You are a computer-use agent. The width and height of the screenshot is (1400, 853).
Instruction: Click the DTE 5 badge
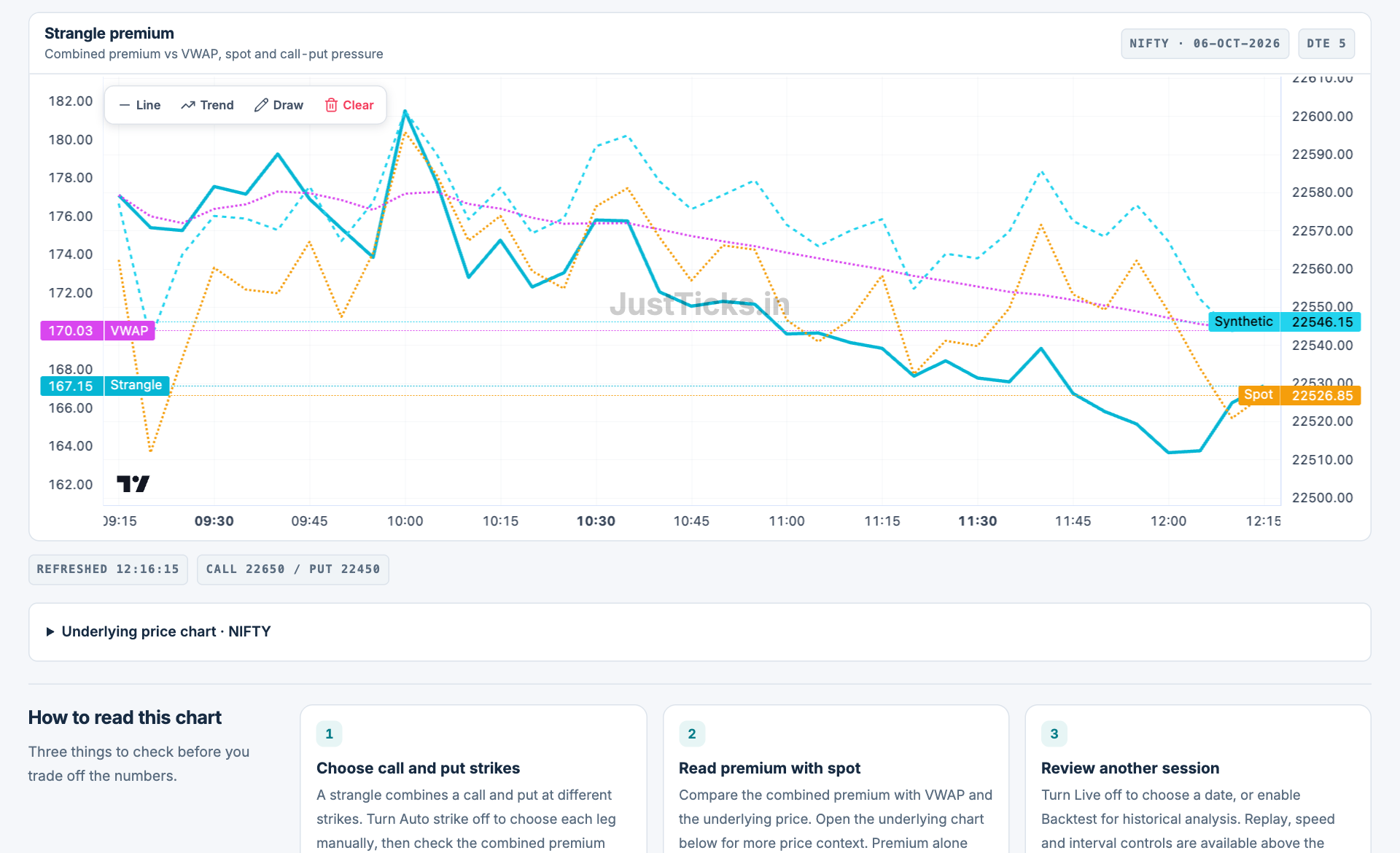[x=1326, y=44]
